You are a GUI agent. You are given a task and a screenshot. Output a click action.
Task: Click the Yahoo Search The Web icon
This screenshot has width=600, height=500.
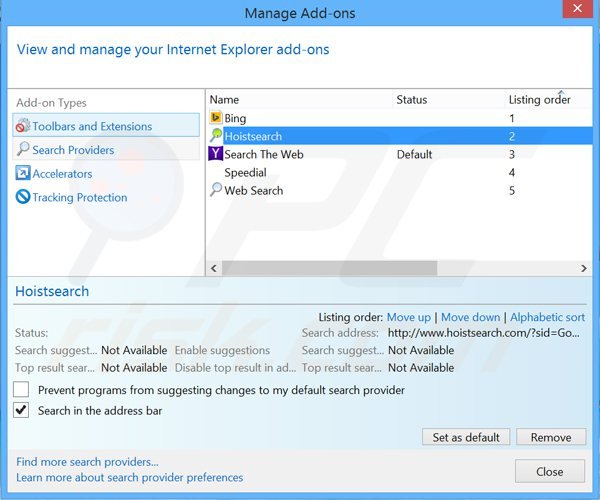click(216, 154)
